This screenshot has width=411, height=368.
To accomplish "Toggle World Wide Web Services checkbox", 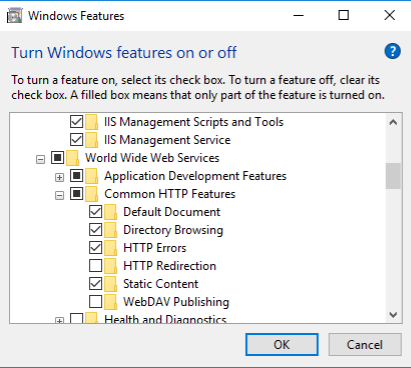I will tap(57, 158).
